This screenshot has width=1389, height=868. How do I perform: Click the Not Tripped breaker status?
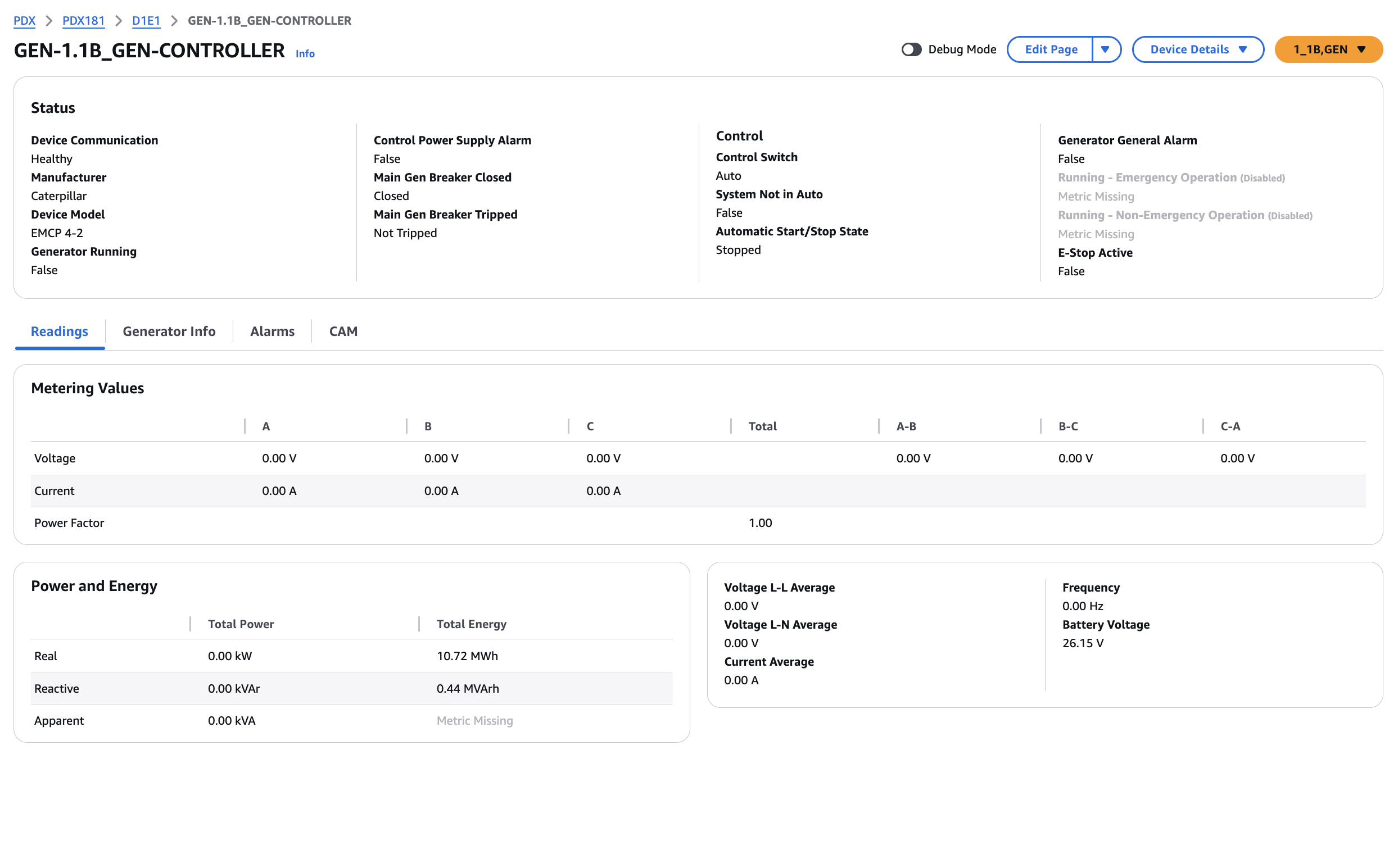click(x=405, y=233)
